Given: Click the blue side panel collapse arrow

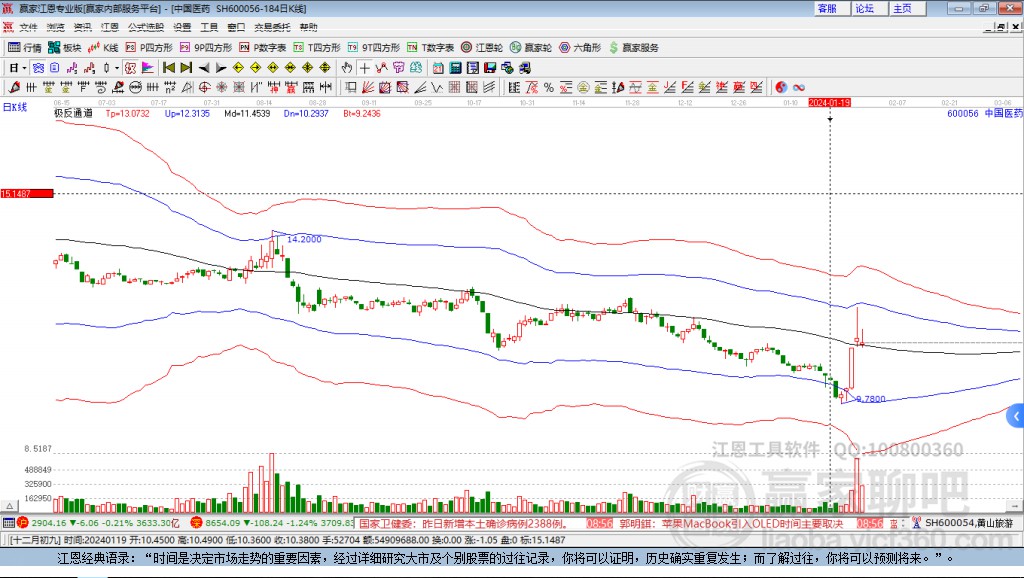Looking at the screenshot, I should point(1016,416).
